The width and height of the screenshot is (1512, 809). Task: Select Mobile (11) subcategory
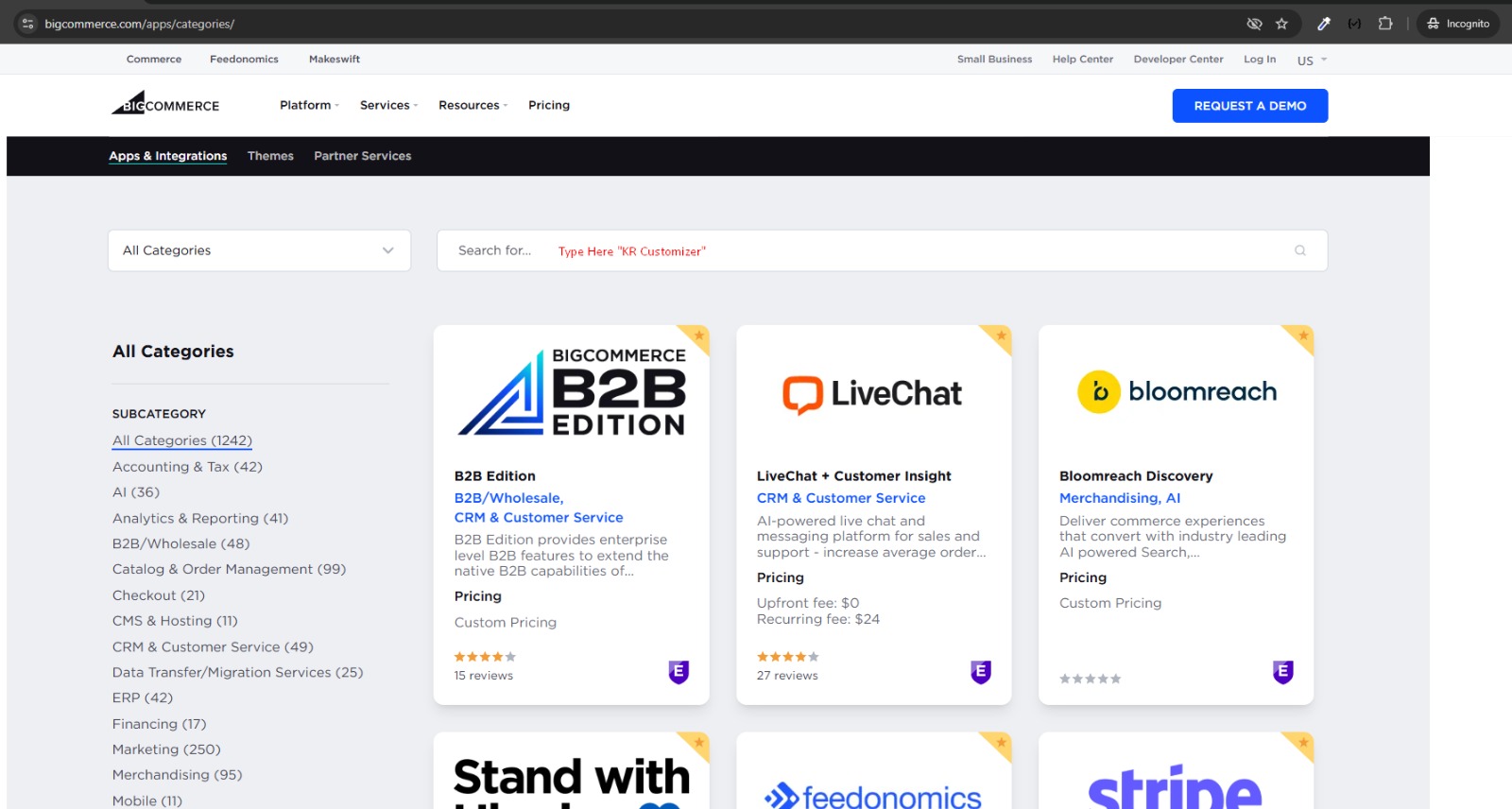[147, 800]
